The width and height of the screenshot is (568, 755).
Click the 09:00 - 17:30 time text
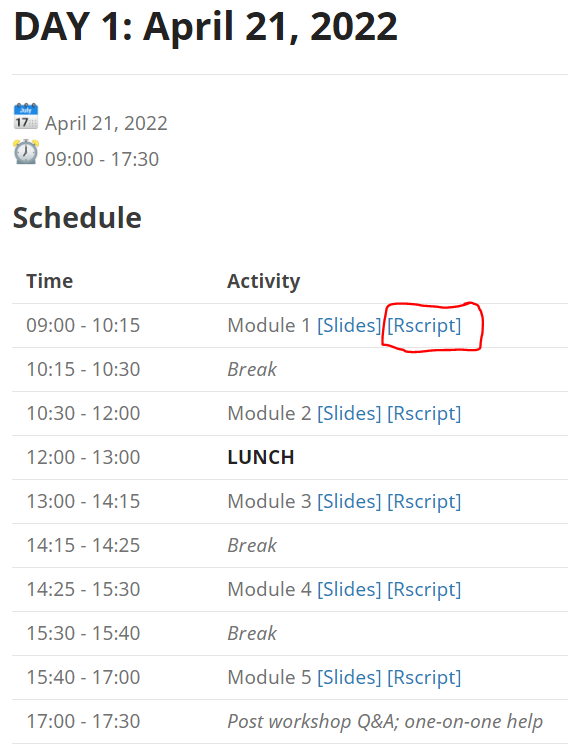pyautogui.click(x=102, y=159)
